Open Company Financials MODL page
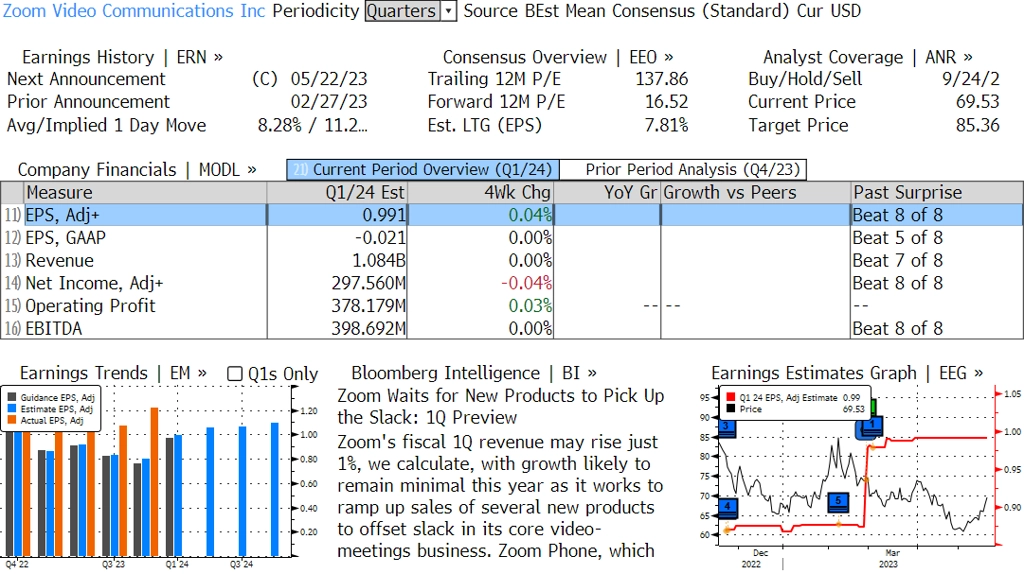 (x=136, y=170)
